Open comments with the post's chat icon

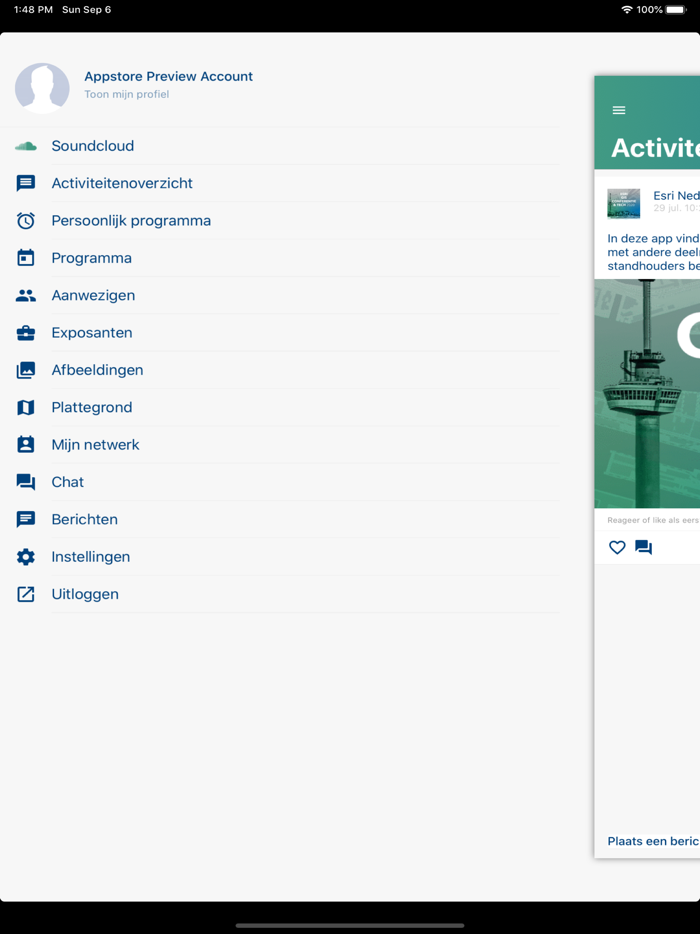tap(643, 547)
